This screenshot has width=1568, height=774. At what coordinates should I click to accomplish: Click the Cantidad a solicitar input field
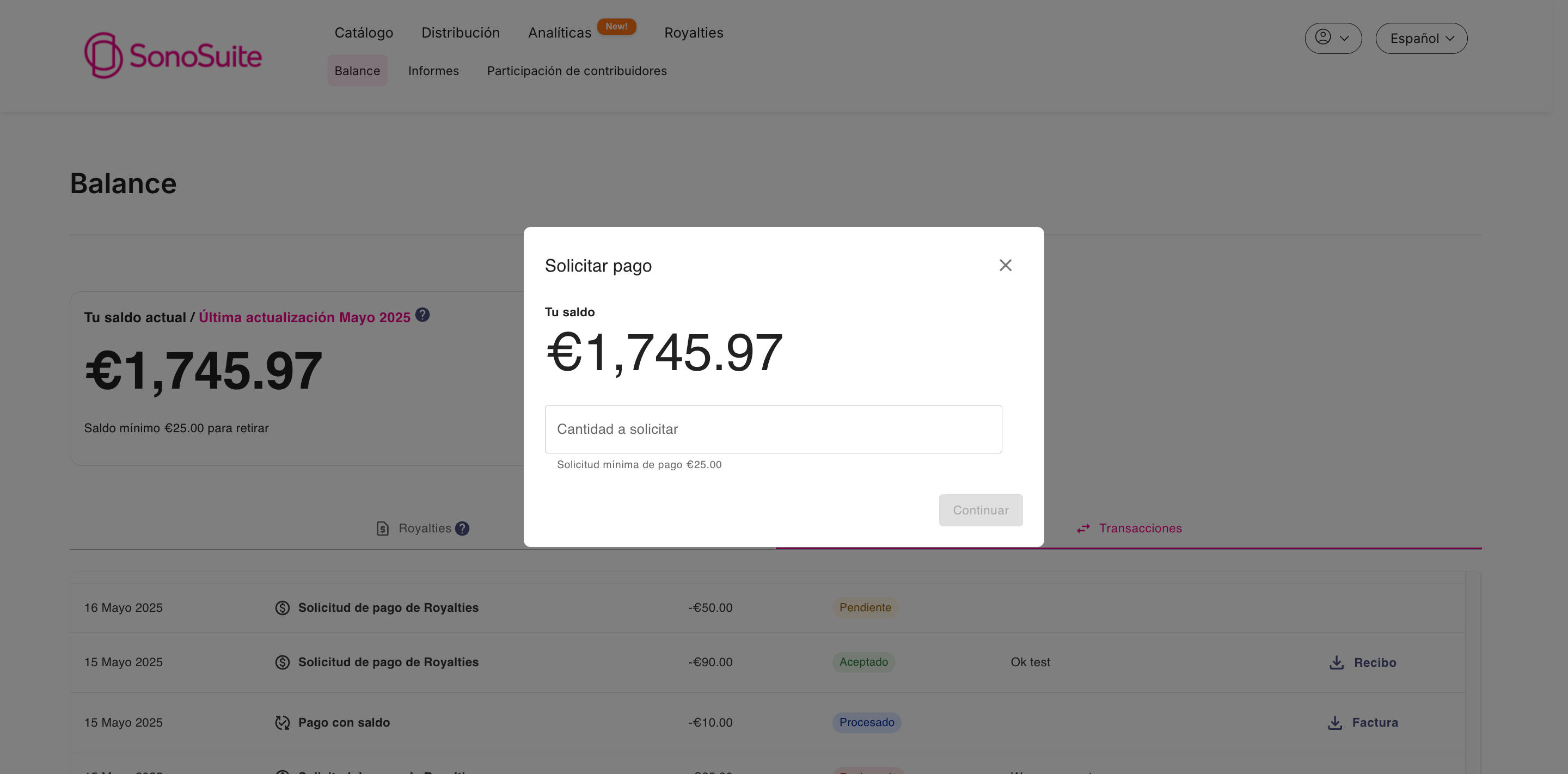point(773,429)
